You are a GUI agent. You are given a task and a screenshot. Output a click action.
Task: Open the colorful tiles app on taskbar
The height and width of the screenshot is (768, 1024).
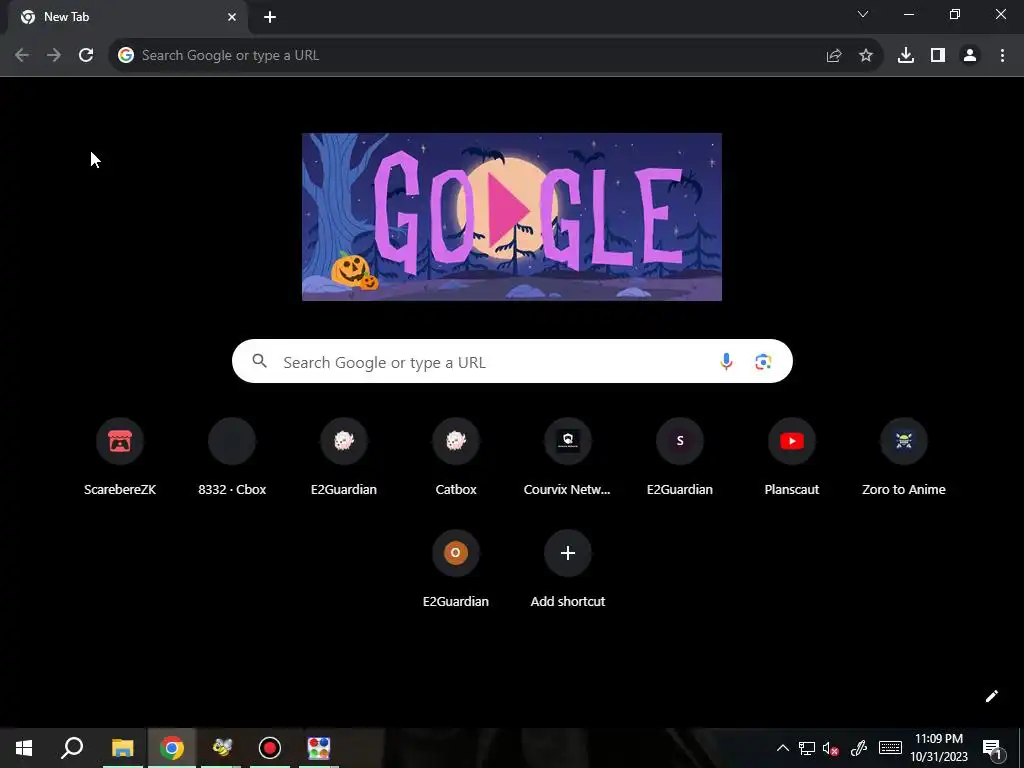(x=319, y=748)
